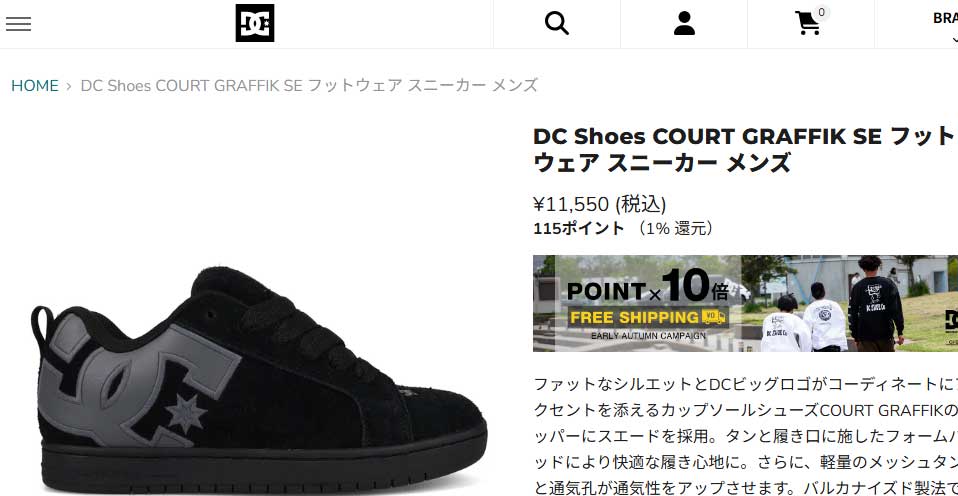Click the DC Shoes logo in the header
The height and width of the screenshot is (496, 958).
click(255, 23)
